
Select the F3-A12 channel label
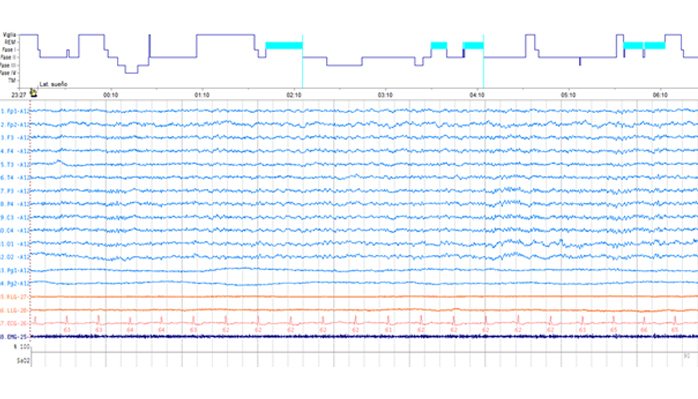coord(15,138)
